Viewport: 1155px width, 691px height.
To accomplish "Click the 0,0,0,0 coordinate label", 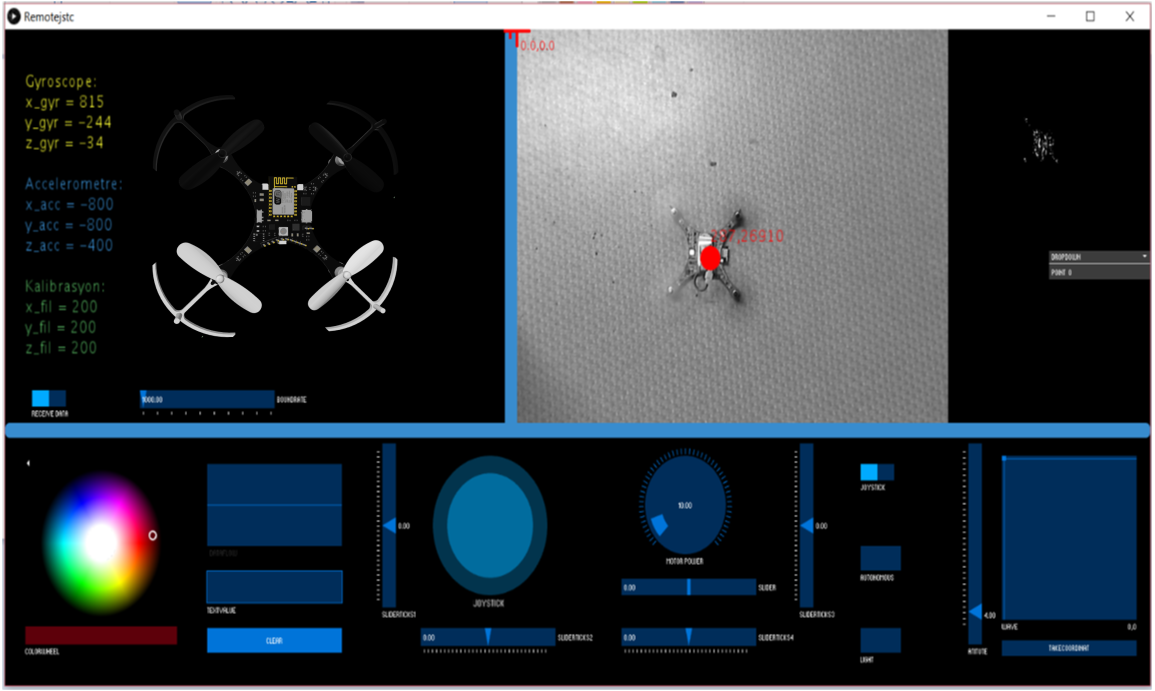I will click(x=538, y=46).
